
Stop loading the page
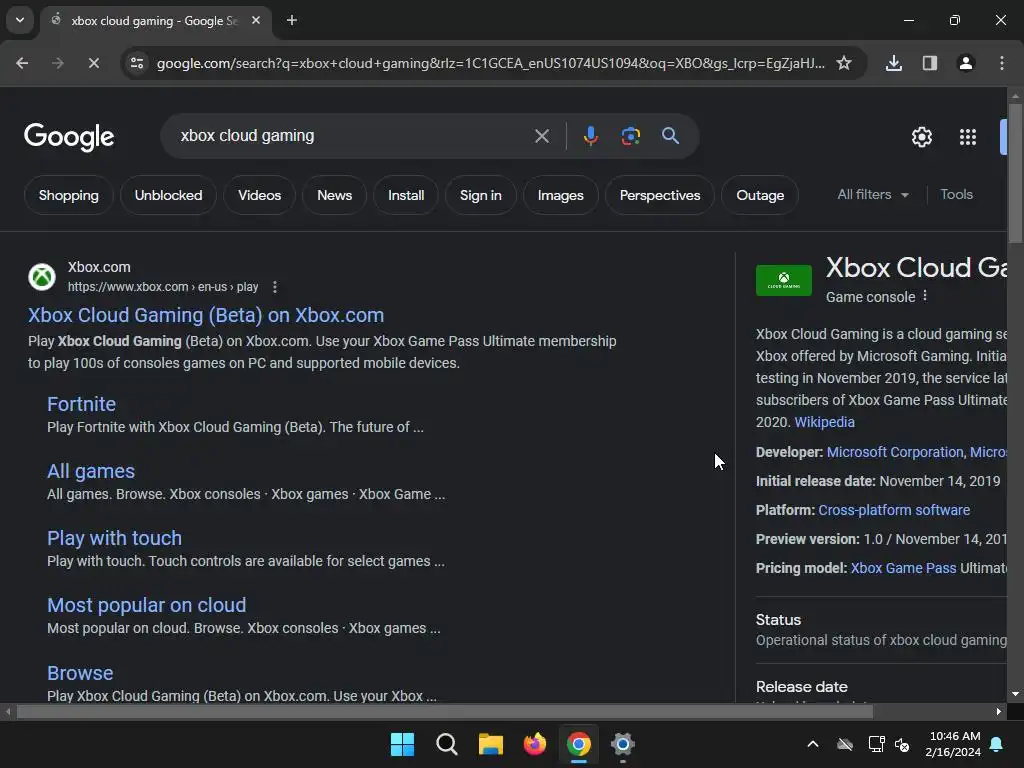pos(93,63)
